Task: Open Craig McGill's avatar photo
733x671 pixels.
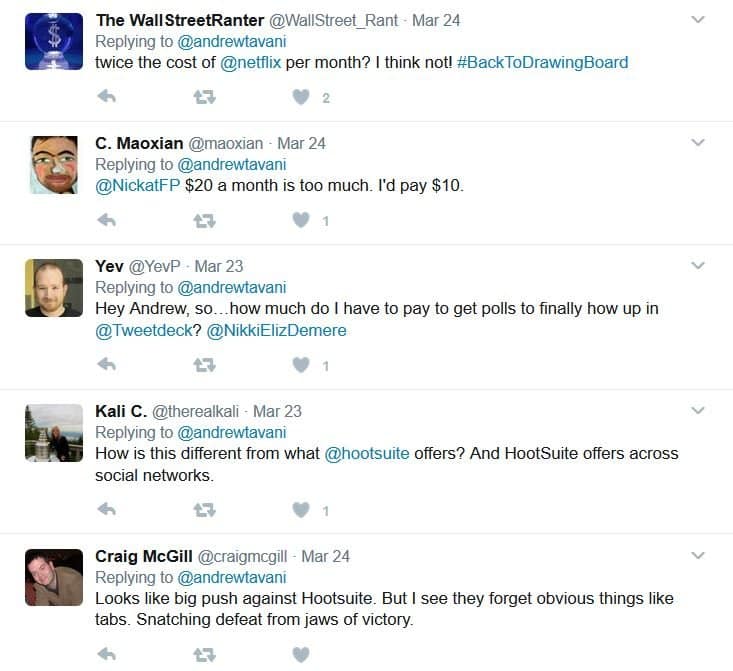Action: (x=54, y=577)
